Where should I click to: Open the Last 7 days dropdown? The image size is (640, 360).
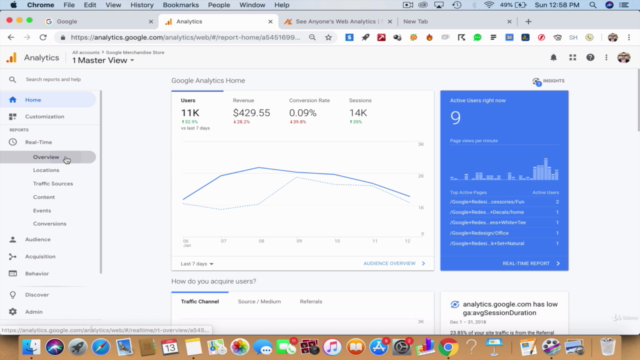[197, 264]
